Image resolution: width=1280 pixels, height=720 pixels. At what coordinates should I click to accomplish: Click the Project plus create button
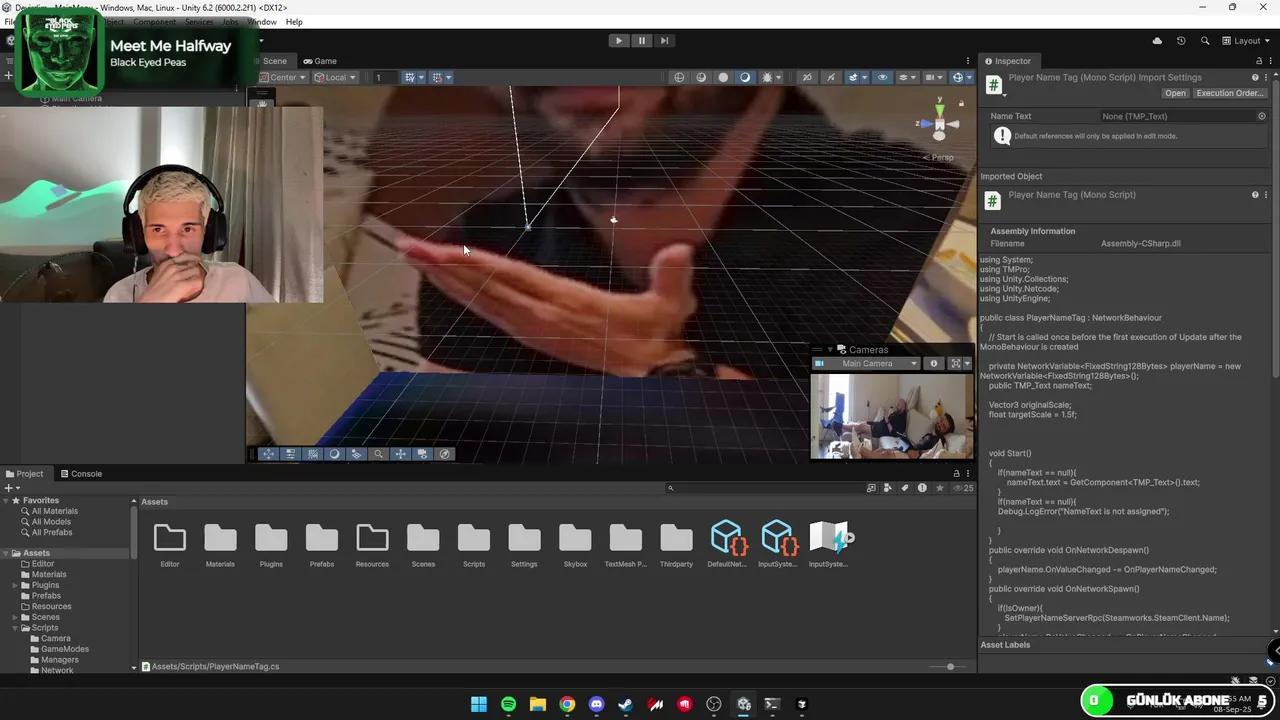[x=10, y=488]
